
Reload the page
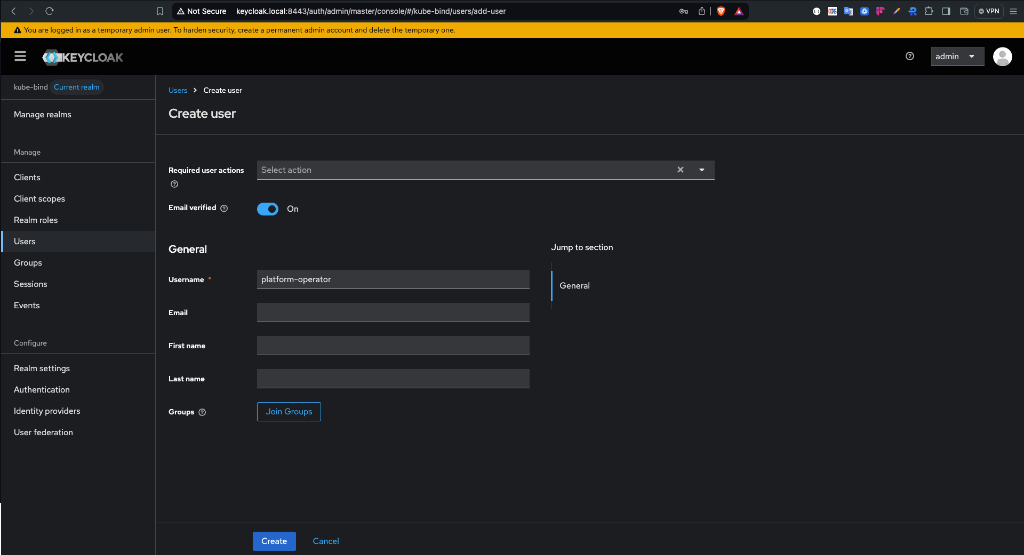click(x=49, y=11)
